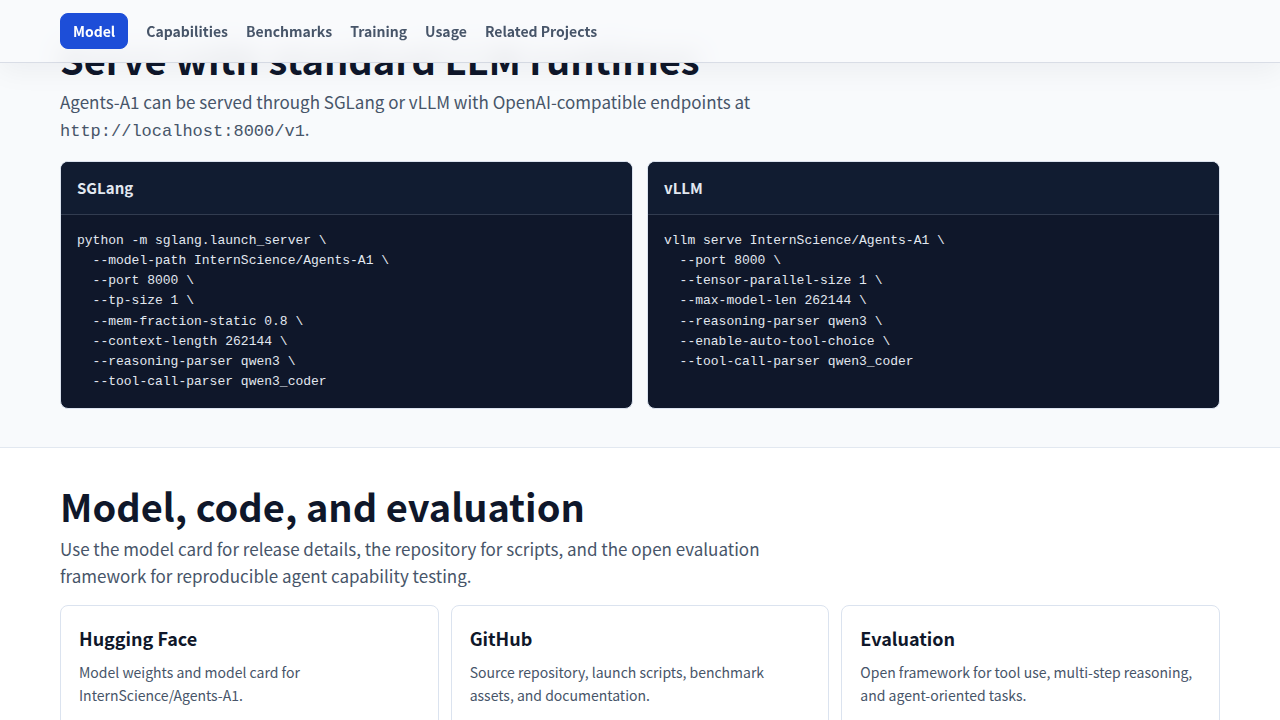
Task: Click the 'Source repository, launch scripts' description
Action: pos(617,684)
